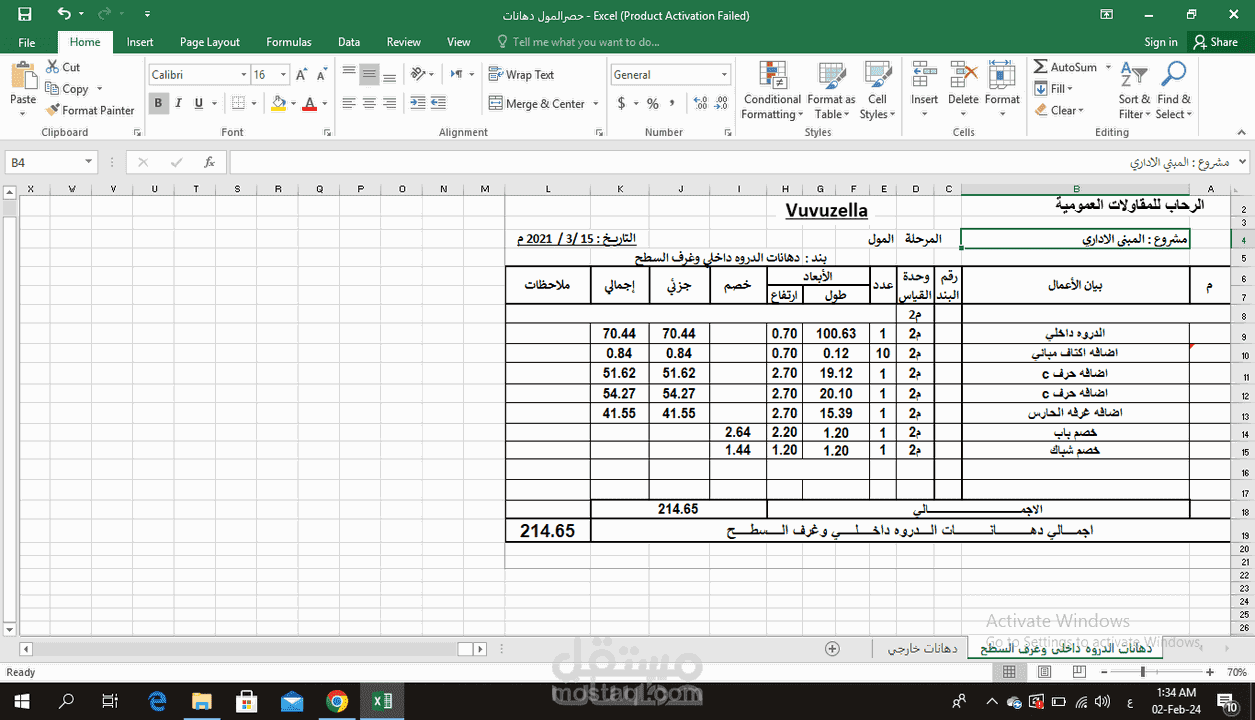Apply Comma Style format
Screen dimensions: 1255x720
(x=673, y=103)
